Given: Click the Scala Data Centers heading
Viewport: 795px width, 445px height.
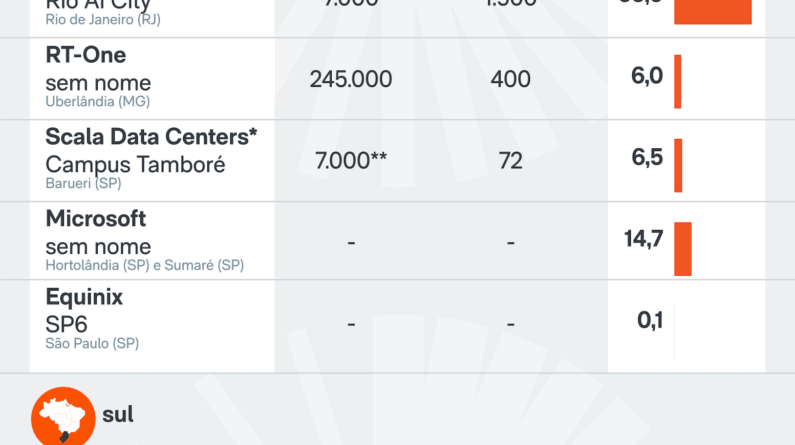Looking at the screenshot, I should tap(151, 137).
